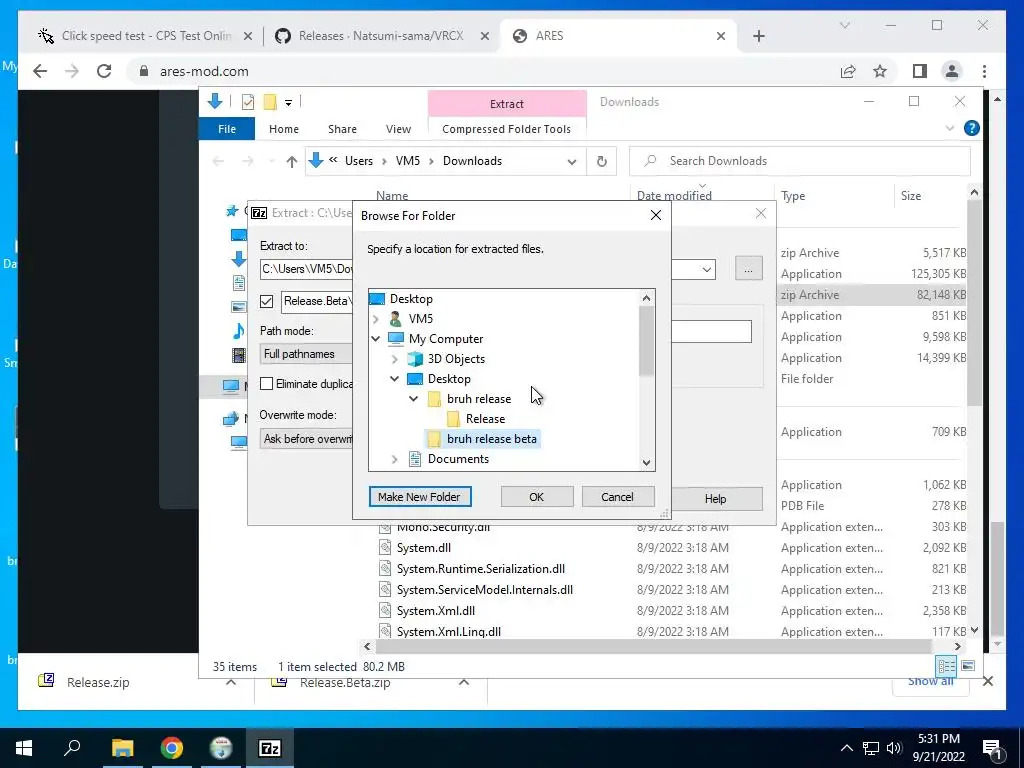
Task: Cancel the Browse For Folder dialog
Action: [617, 497]
